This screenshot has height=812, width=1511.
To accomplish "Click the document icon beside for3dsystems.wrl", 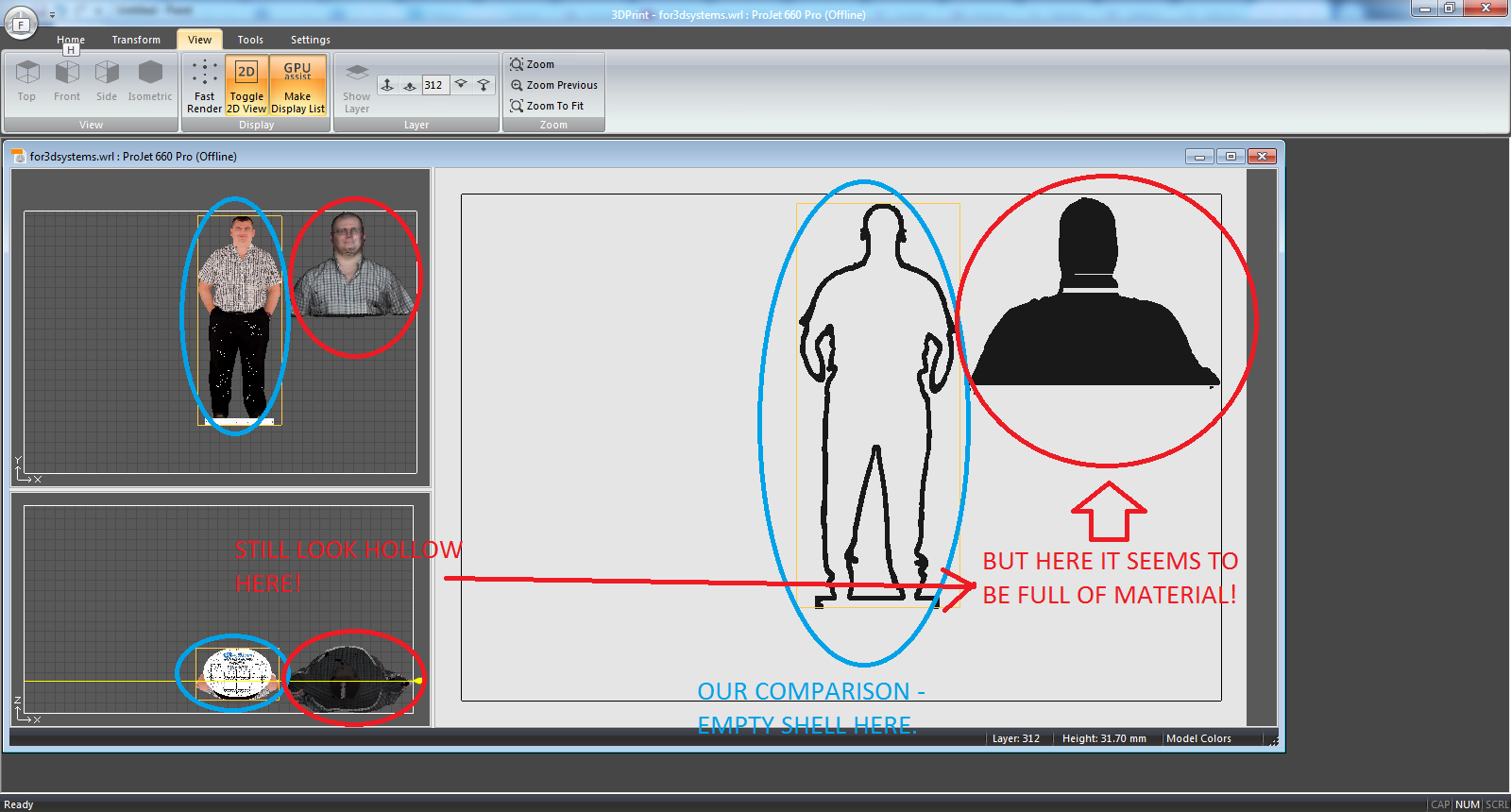I will click(x=18, y=156).
